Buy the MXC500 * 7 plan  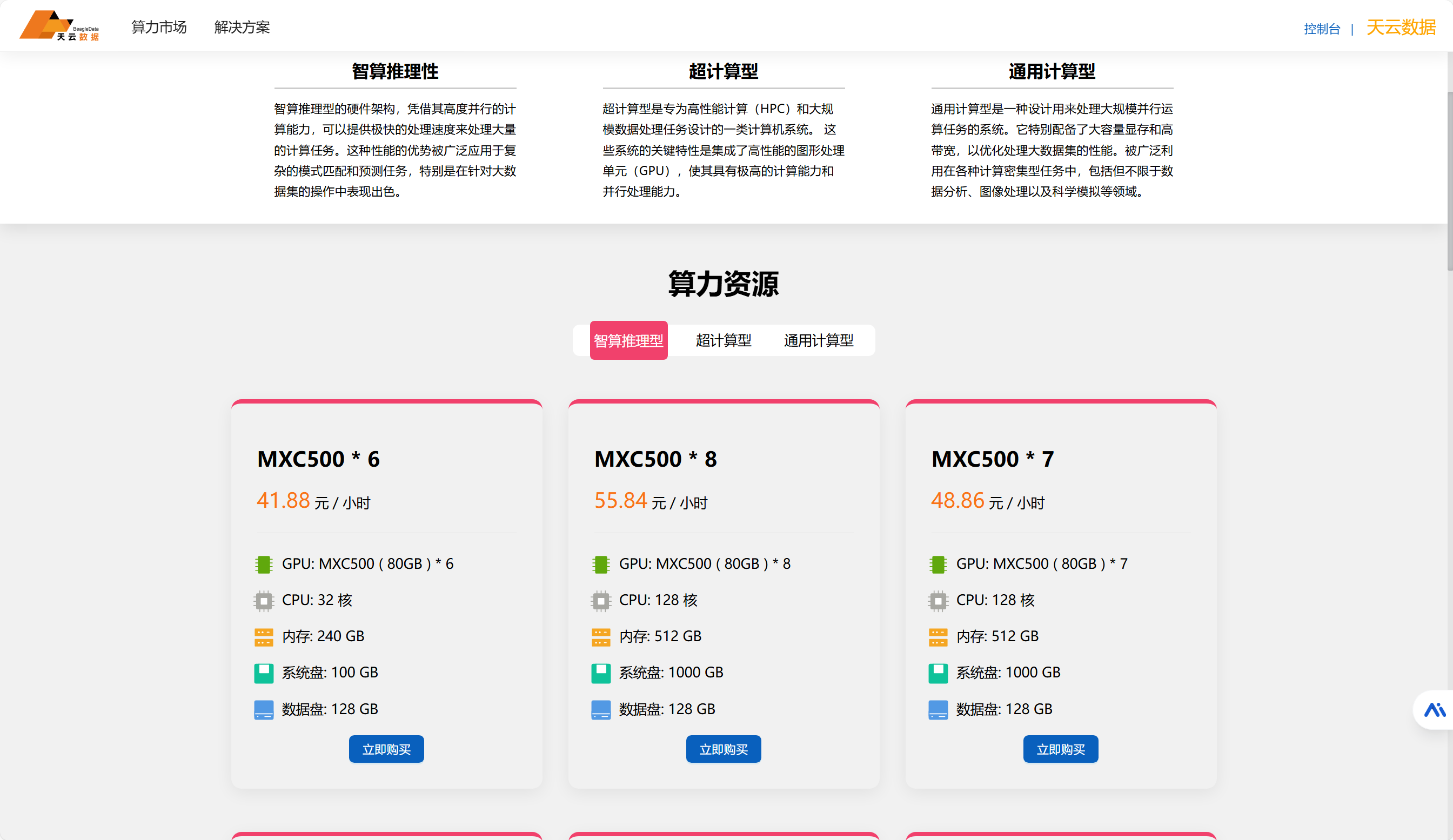1060,749
